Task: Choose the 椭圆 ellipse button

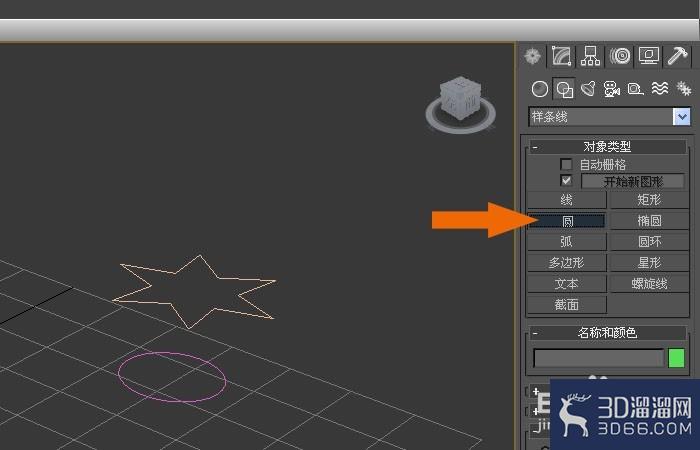Action: pyautogui.click(x=649, y=221)
